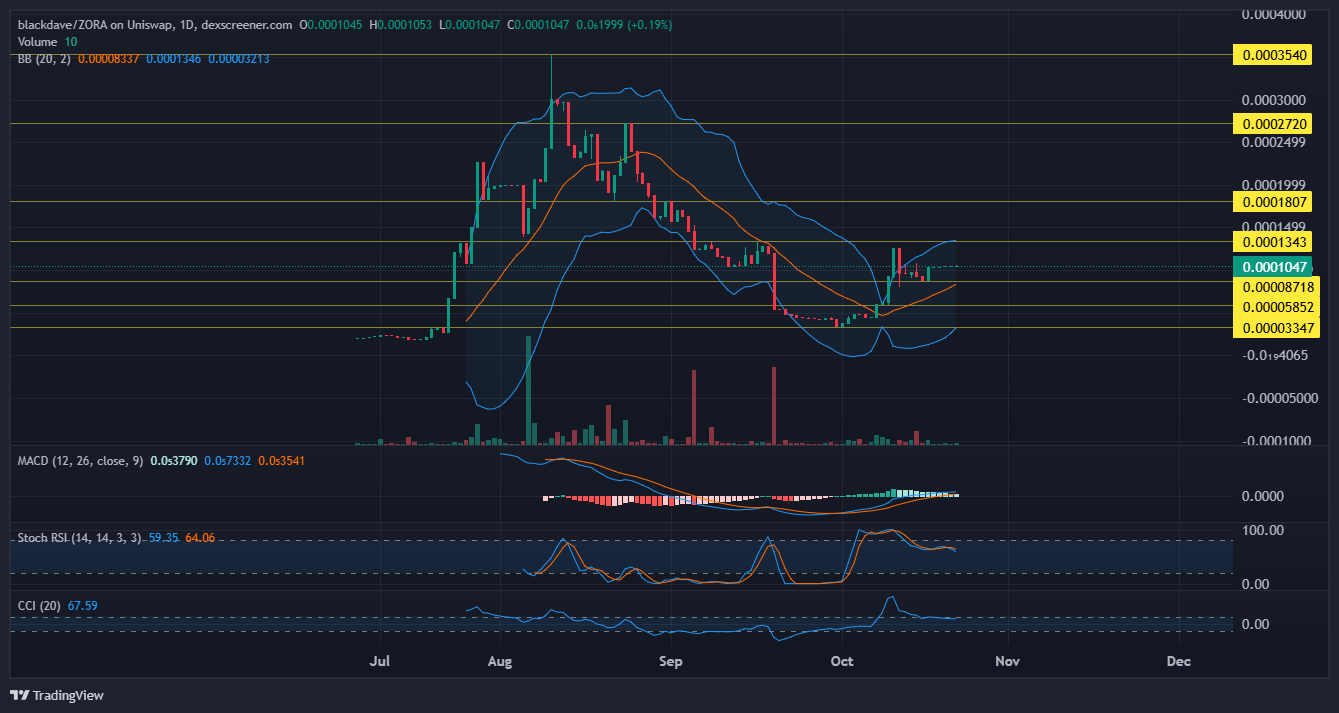Click the 0.0000 MACD scale label
The height and width of the screenshot is (713, 1339).
(1261, 496)
